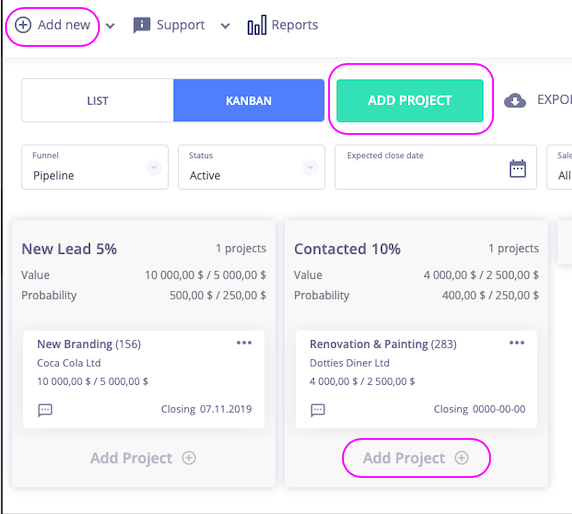
Task: Click the Support chat bubble icon
Action: coord(142,25)
